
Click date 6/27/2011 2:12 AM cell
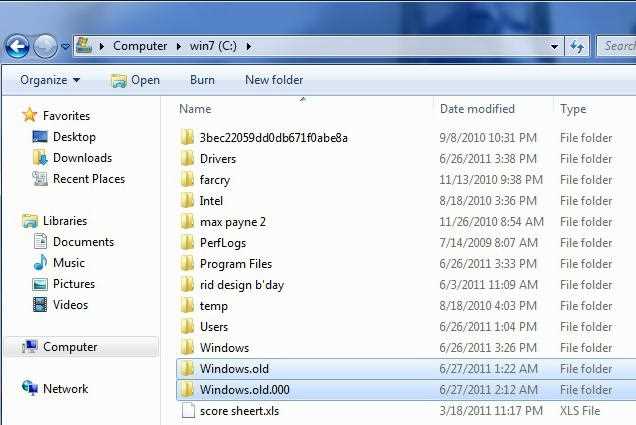[488, 390]
